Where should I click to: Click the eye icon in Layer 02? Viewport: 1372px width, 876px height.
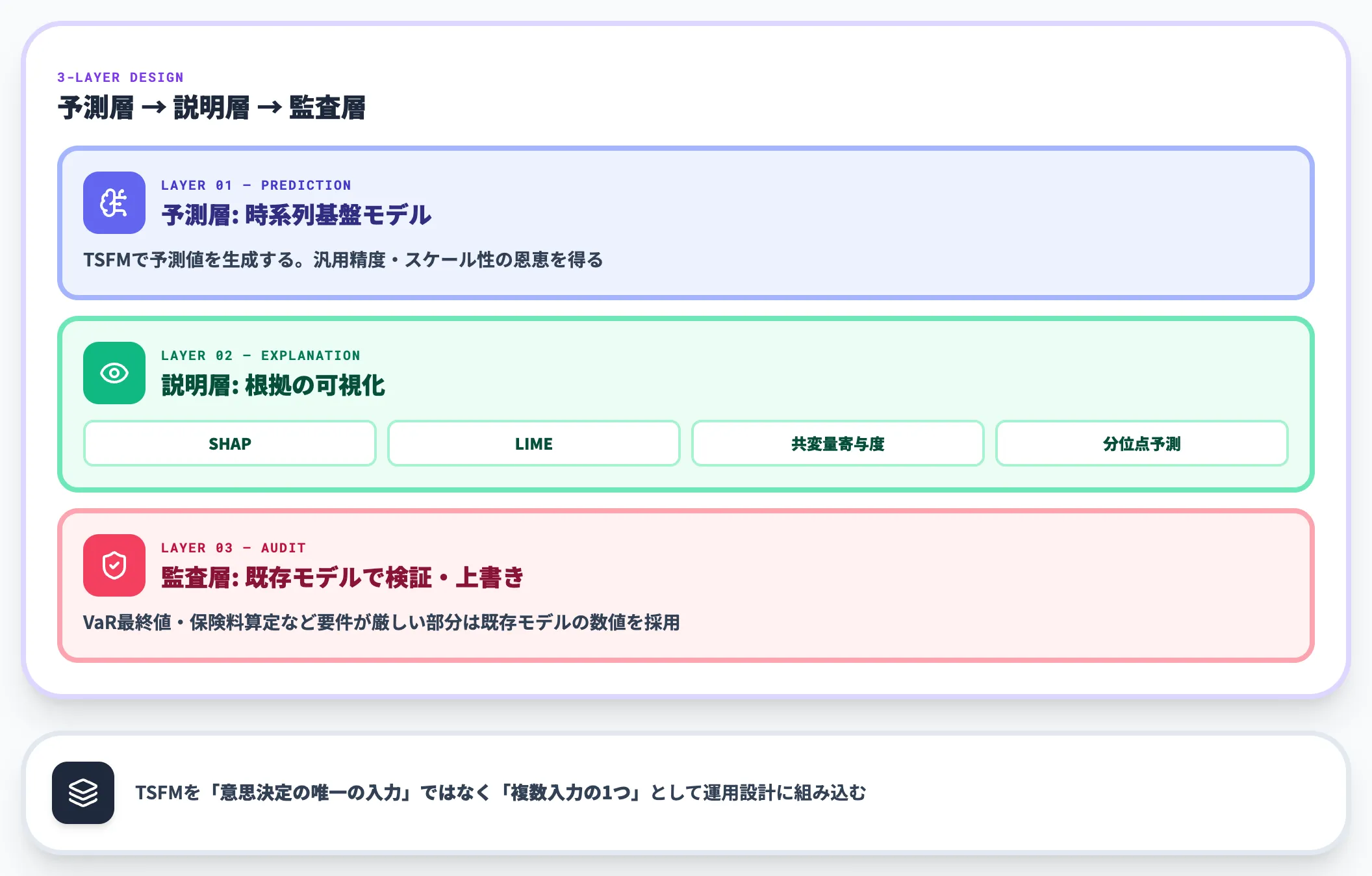click(114, 373)
